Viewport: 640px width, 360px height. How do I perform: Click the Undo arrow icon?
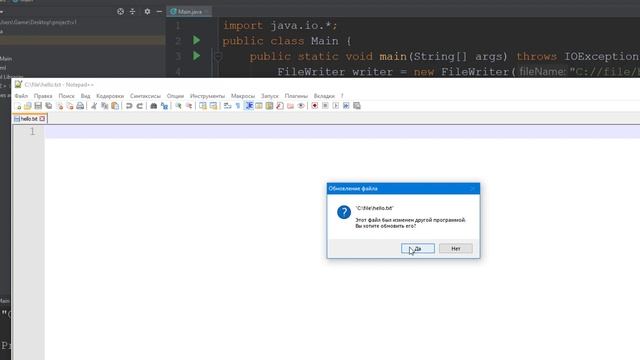[129, 106]
